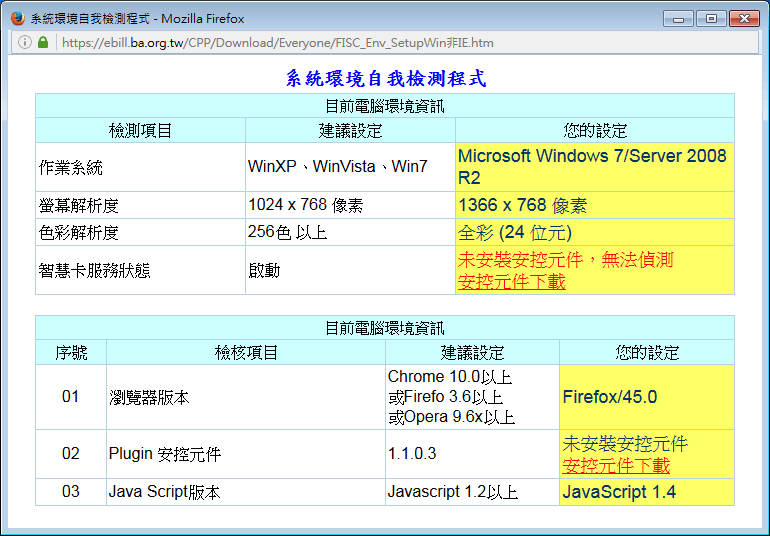Click the JavaScript 1.4 setting cell
The image size is (770, 536).
point(619,492)
